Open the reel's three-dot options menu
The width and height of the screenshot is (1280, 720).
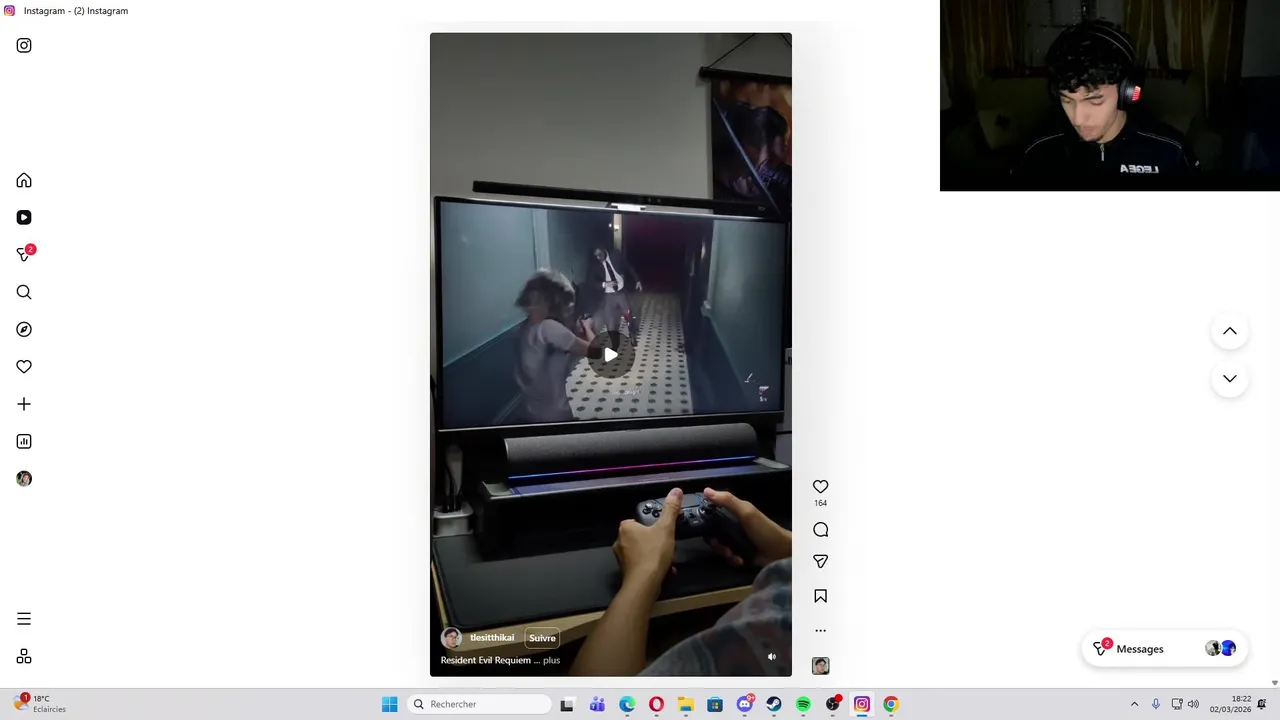tap(820, 630)
